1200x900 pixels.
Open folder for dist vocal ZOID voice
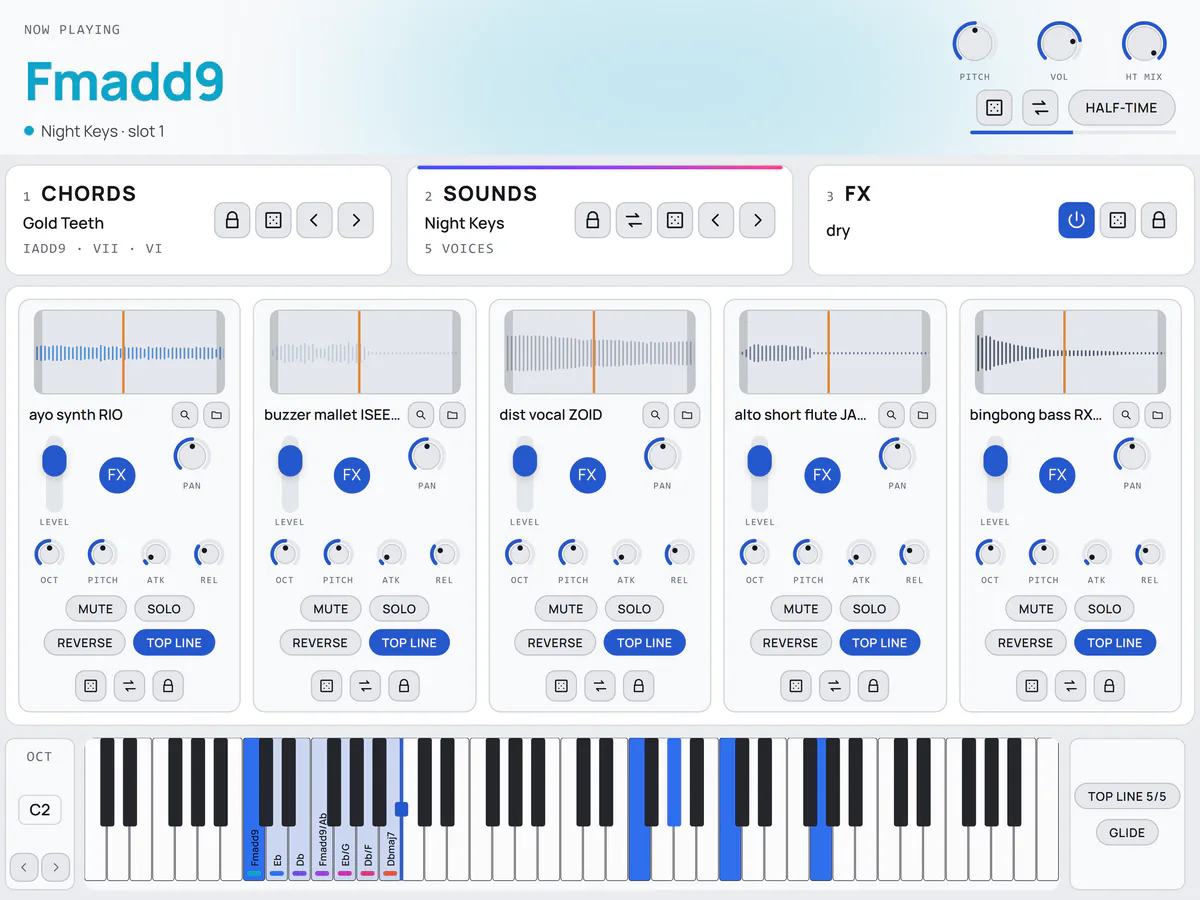(687, 415)
